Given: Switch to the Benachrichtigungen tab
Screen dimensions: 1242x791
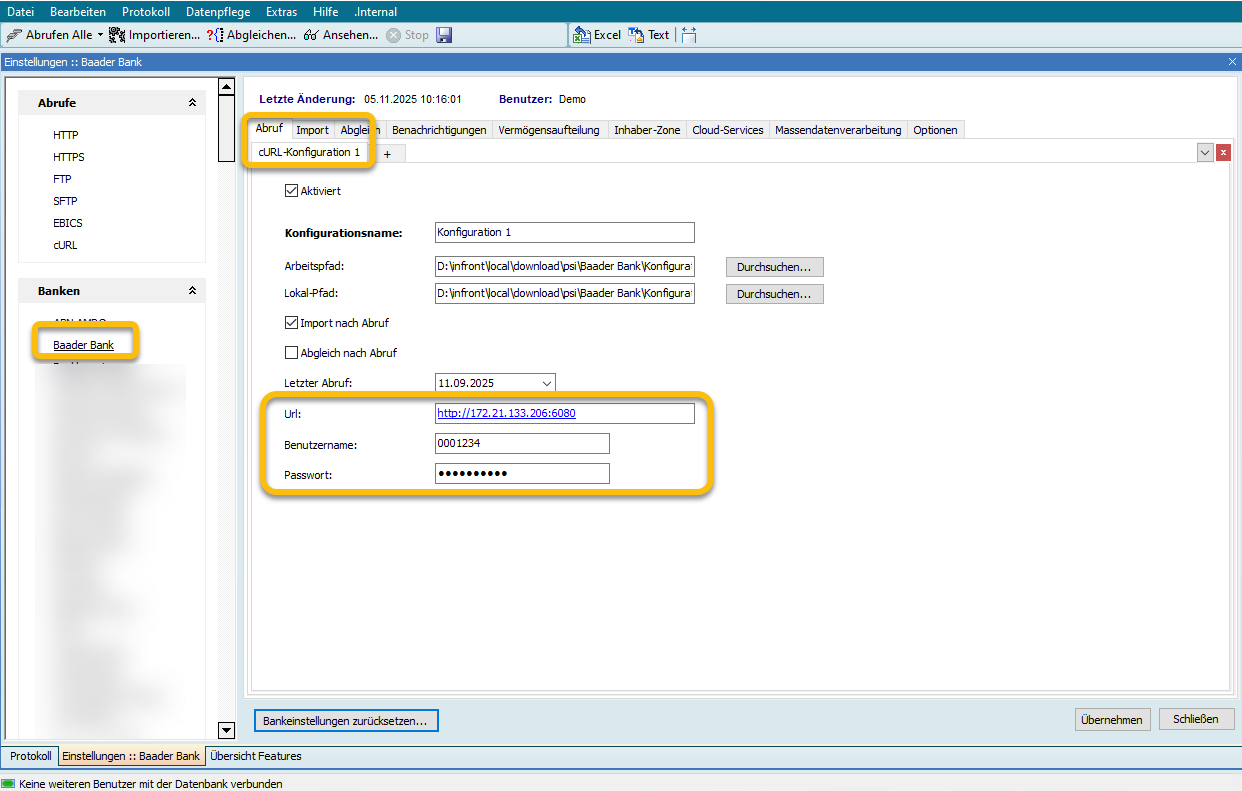Looking at the screenshot, I should (x=439, y=130).
